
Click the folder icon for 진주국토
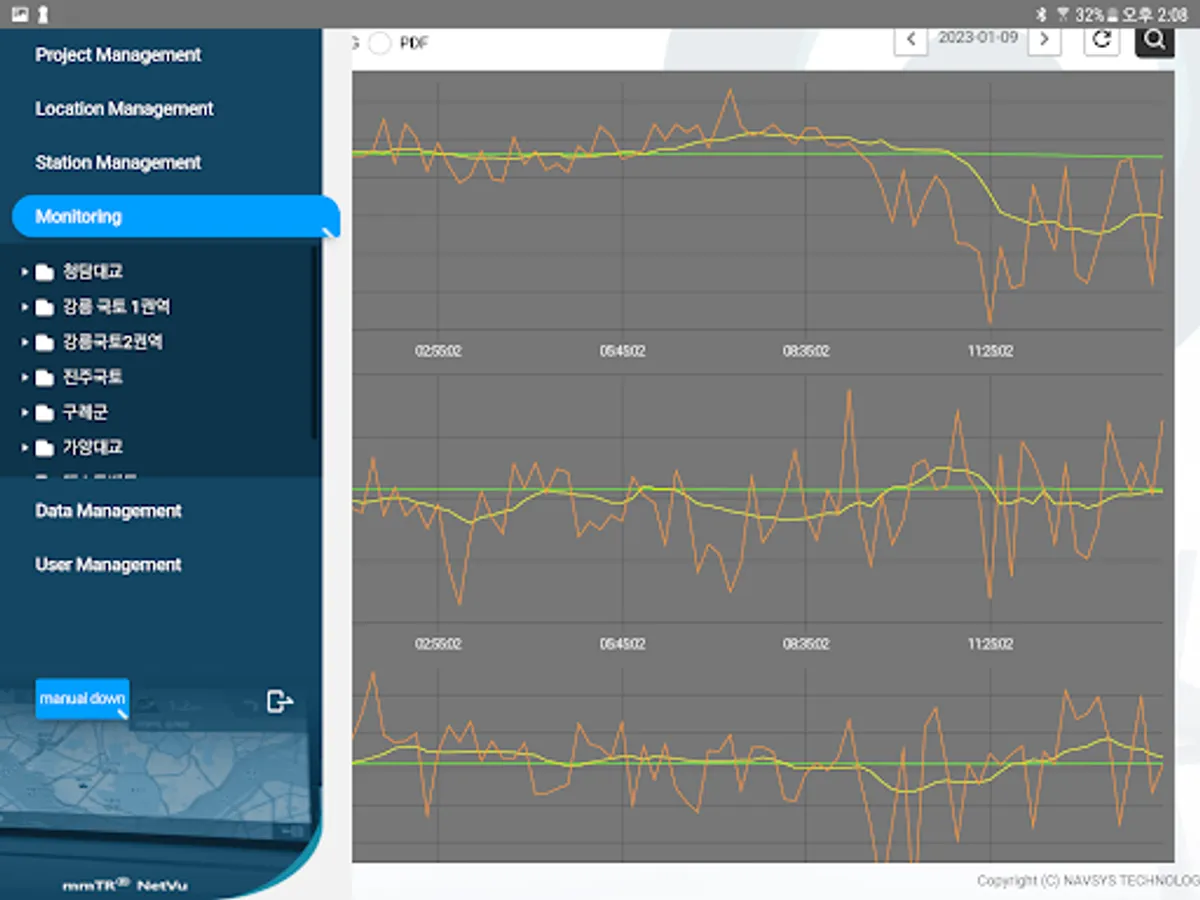pos(44,378)
